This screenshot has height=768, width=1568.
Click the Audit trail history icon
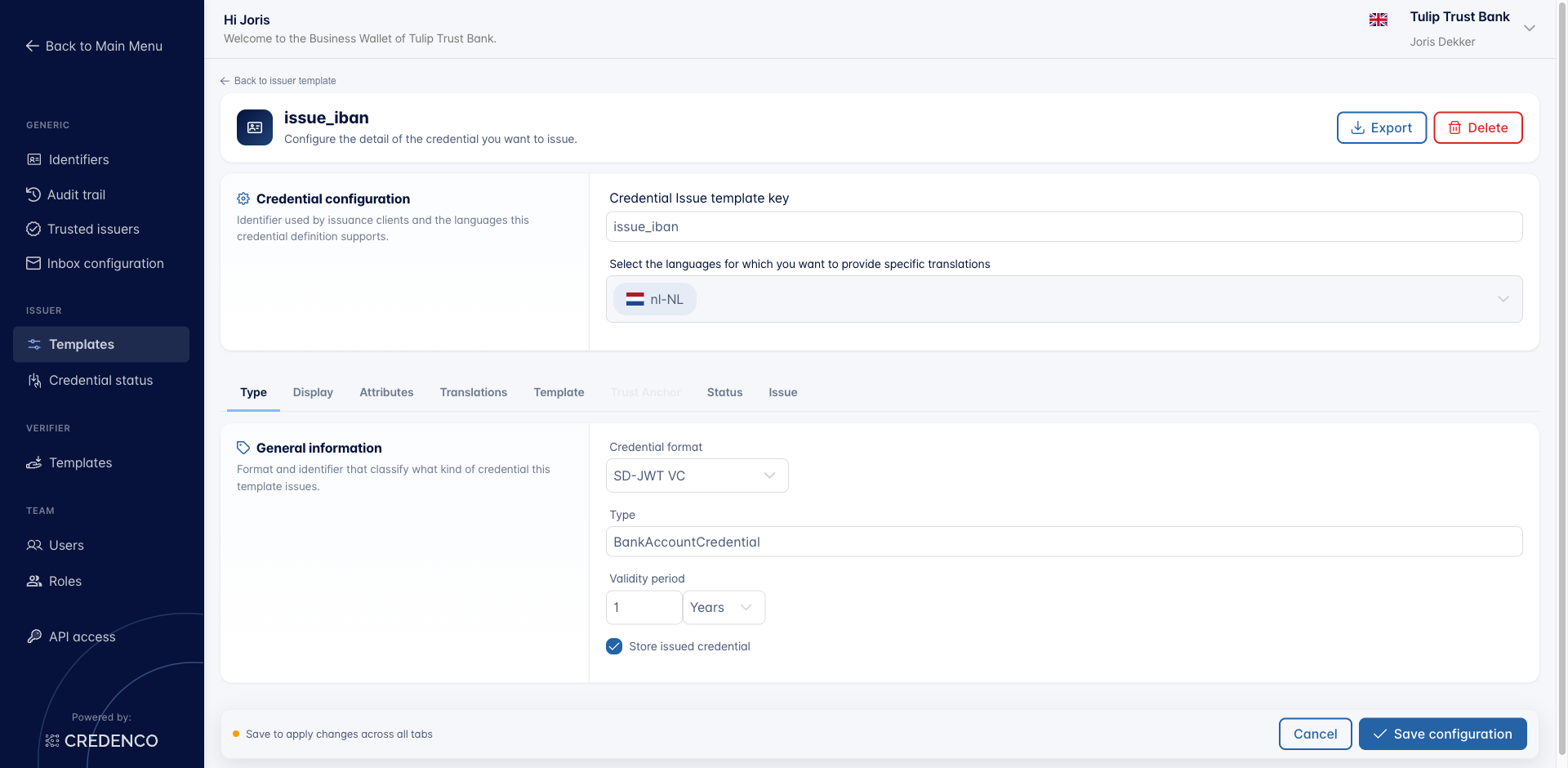click(33, 194)
